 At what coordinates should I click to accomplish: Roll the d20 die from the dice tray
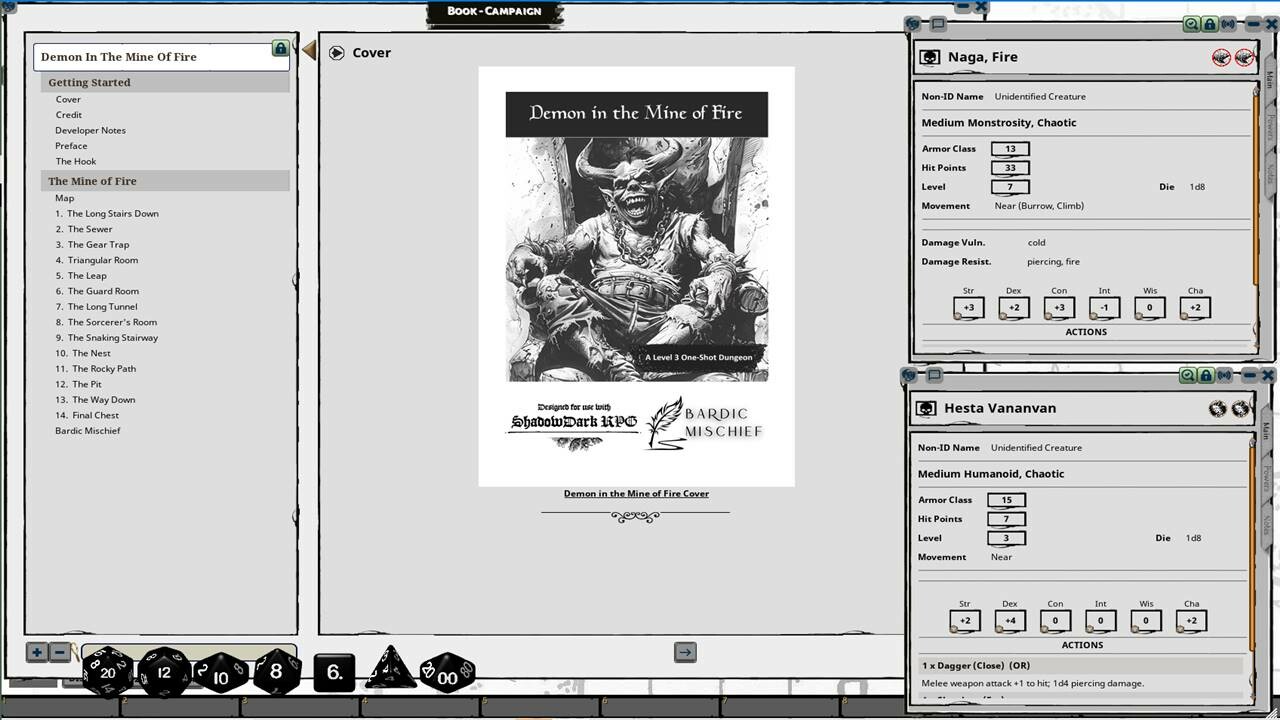click(107, 672)
